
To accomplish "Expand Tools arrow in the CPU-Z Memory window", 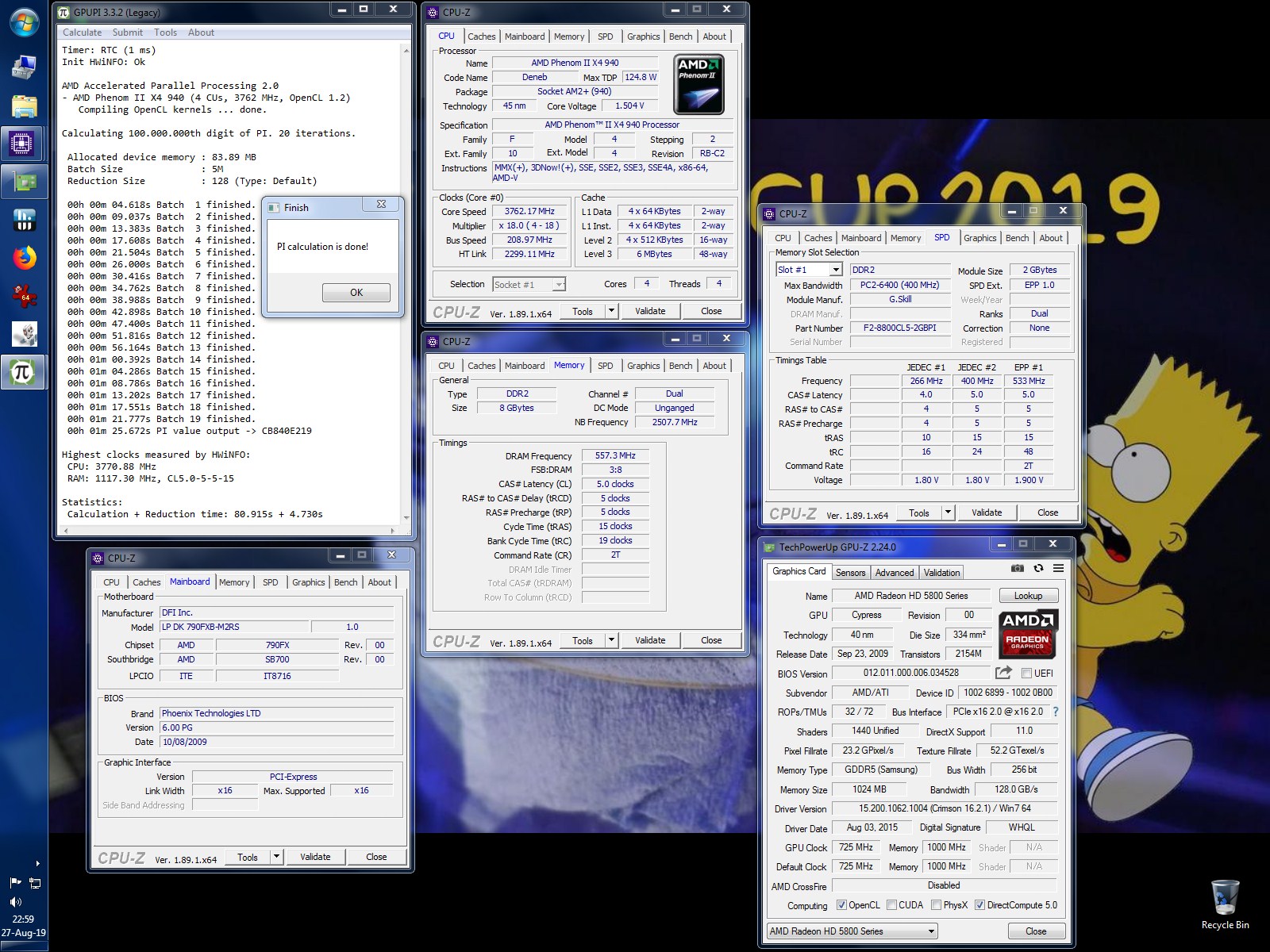I will pos(611,640).
